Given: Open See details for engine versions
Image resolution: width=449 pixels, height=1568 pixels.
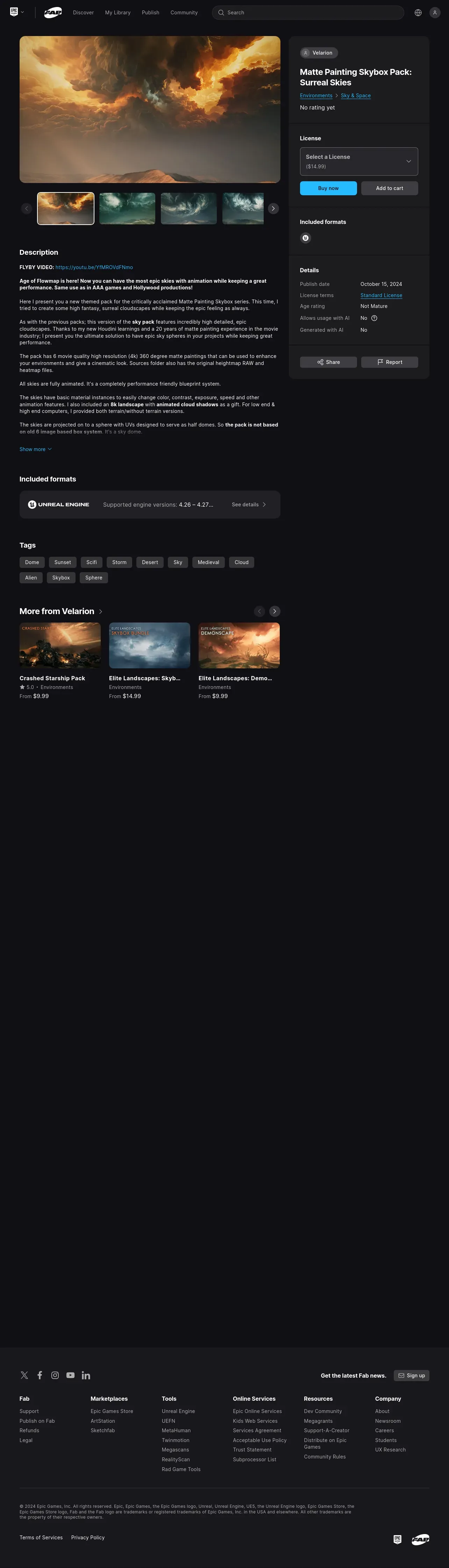Looking at the screenshot, I should coord(249,505).
